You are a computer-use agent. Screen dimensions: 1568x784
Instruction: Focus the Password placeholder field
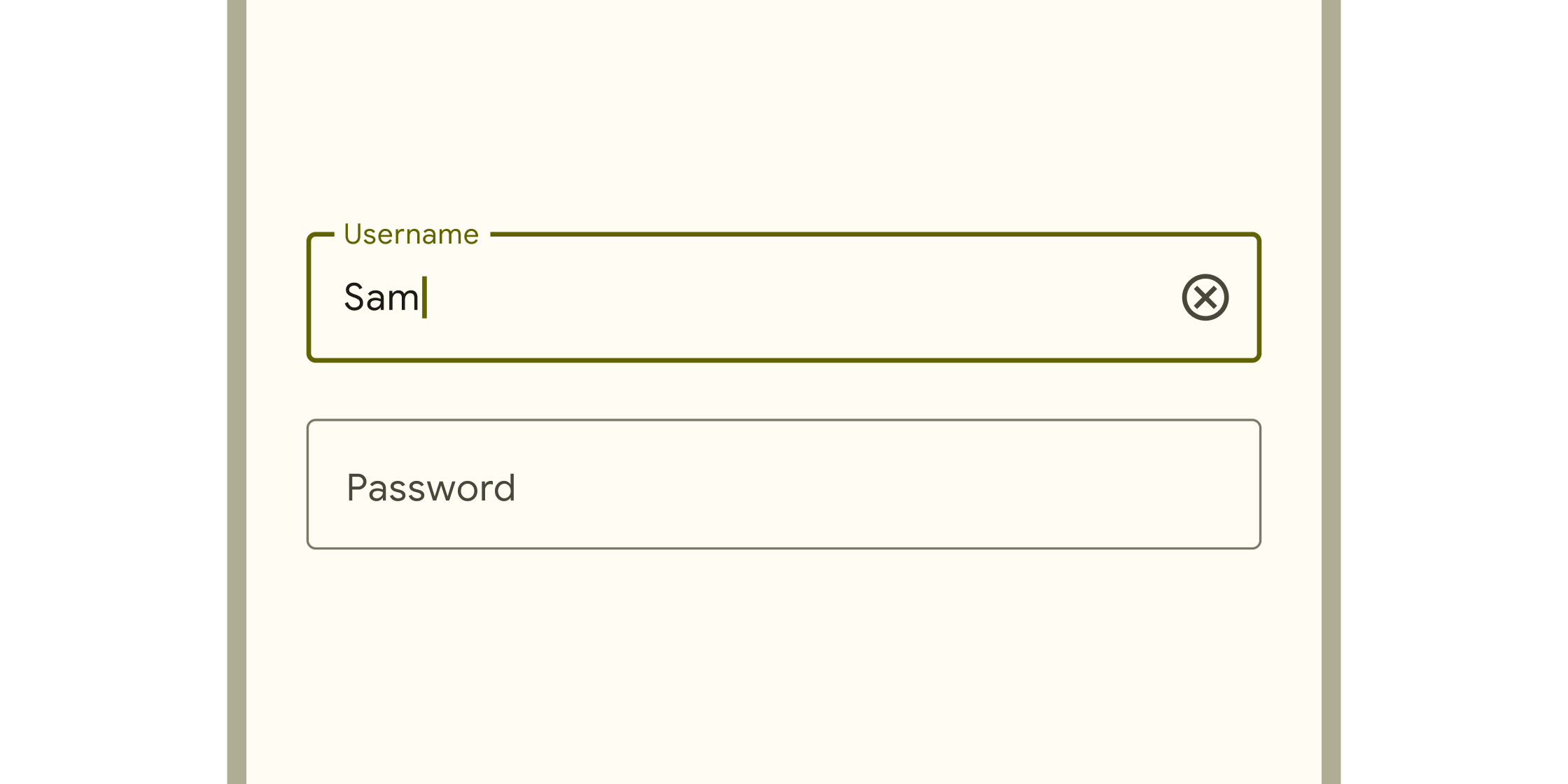[783, 484]
